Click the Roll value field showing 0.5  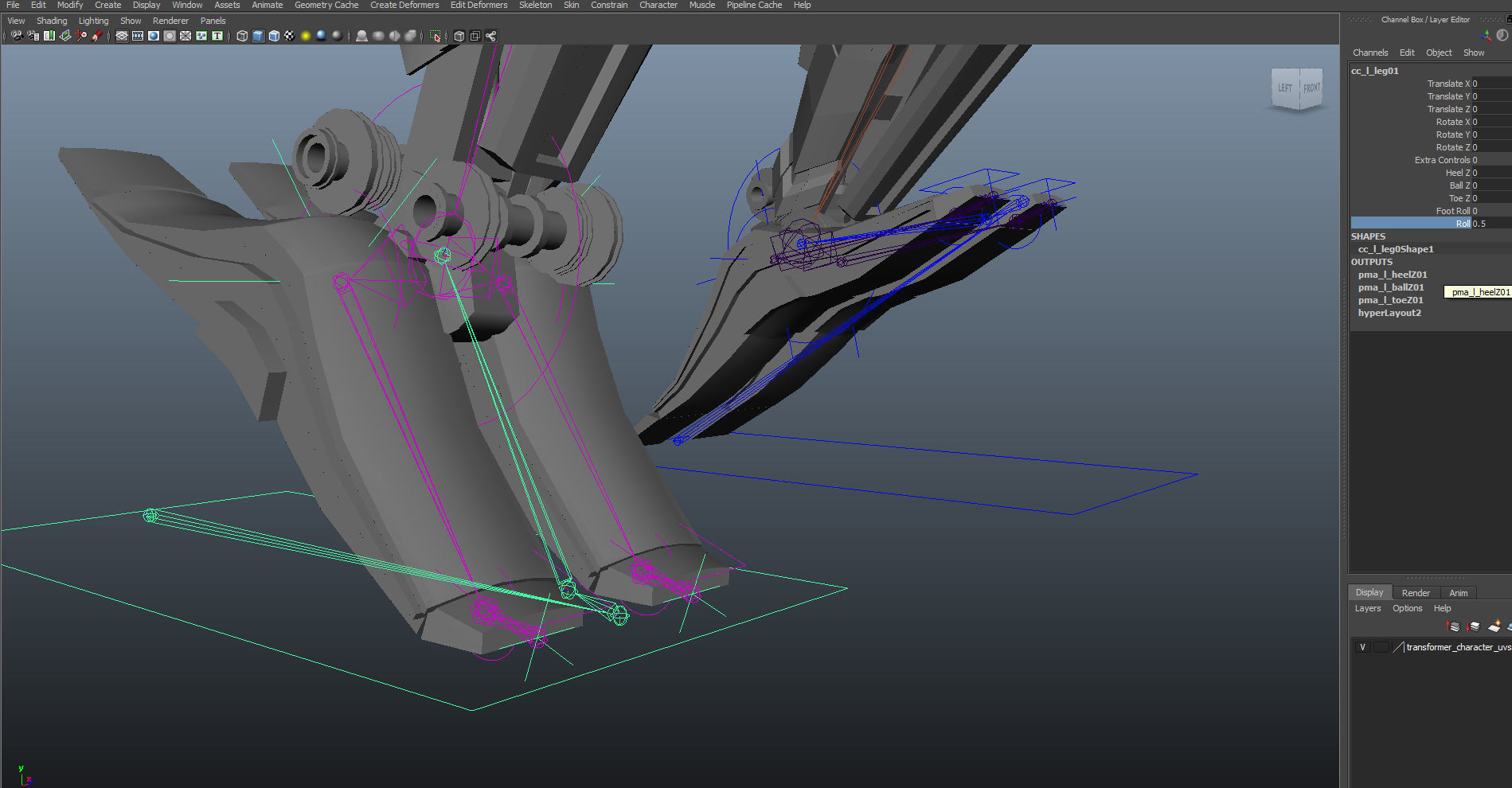coord(1491,224)
